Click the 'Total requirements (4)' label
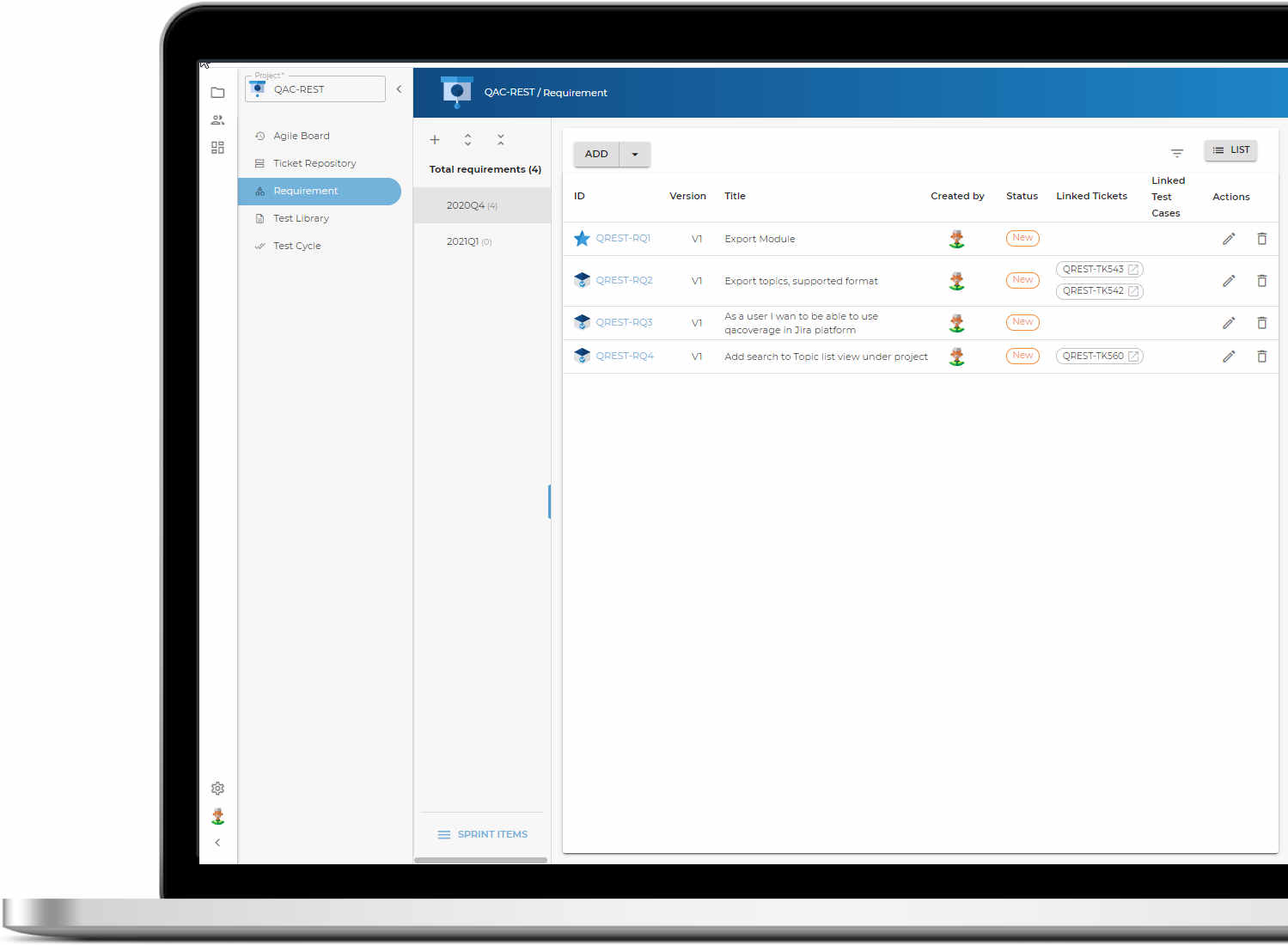The width and height of the screenshot is (1288, 945). tap(485, 169)
